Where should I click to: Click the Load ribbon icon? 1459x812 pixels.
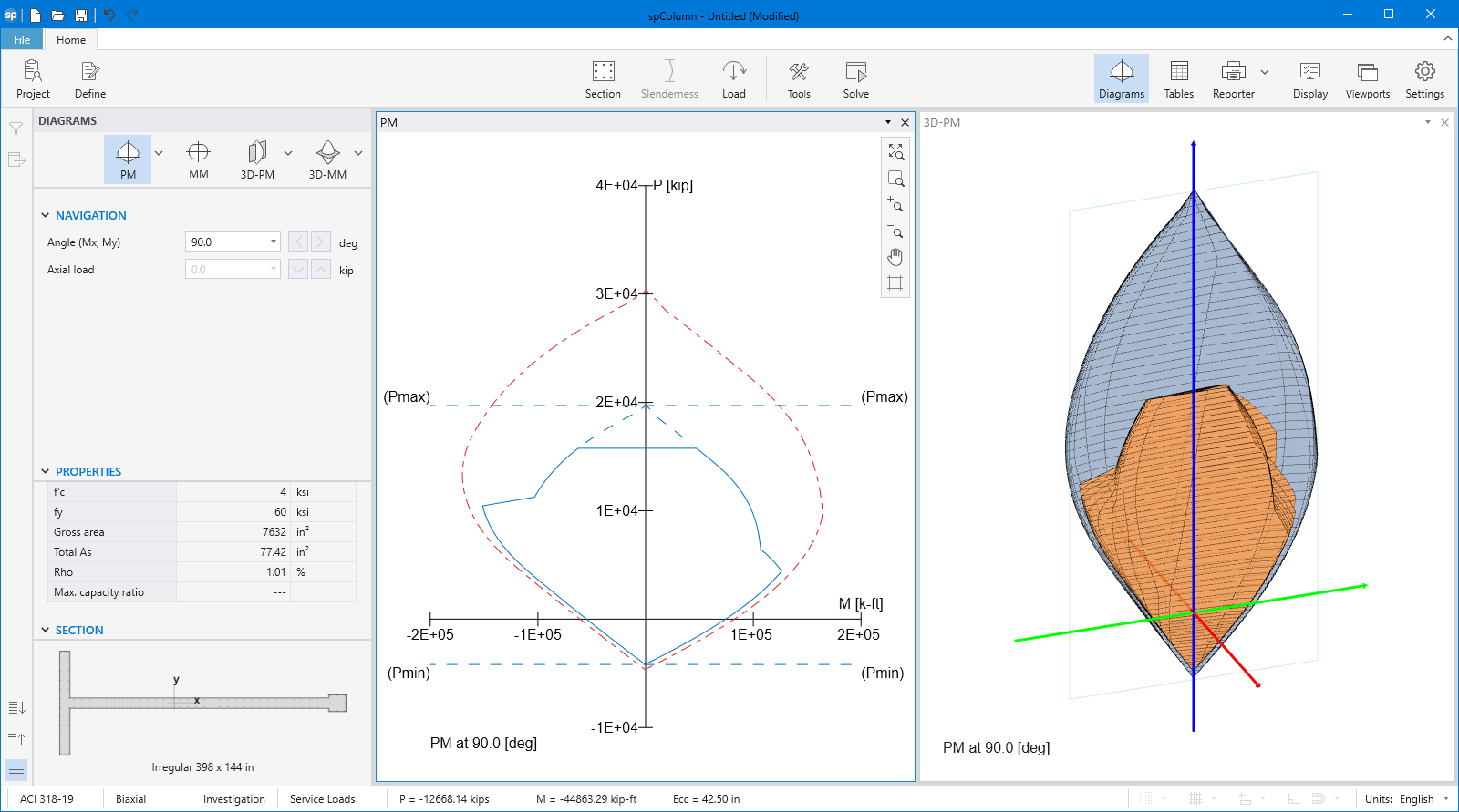click(x=734, y=79)
